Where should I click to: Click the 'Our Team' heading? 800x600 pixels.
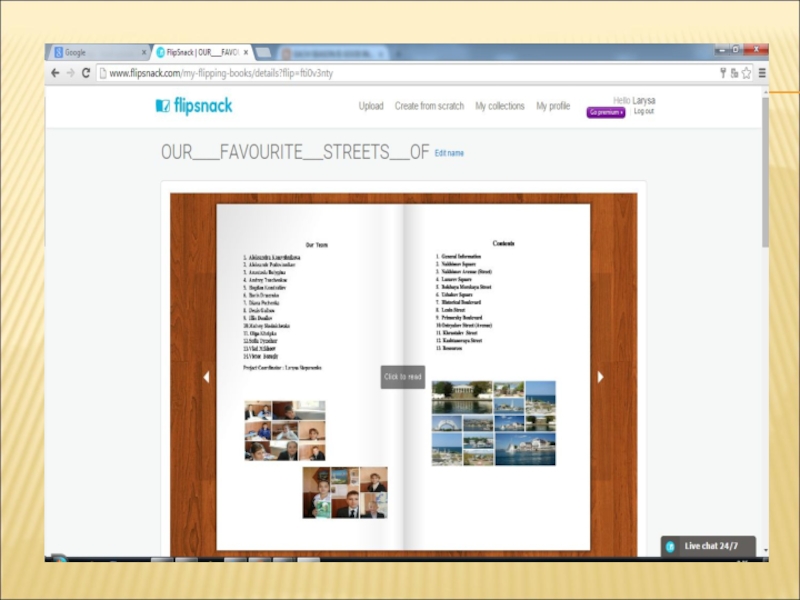click(316, 245)
